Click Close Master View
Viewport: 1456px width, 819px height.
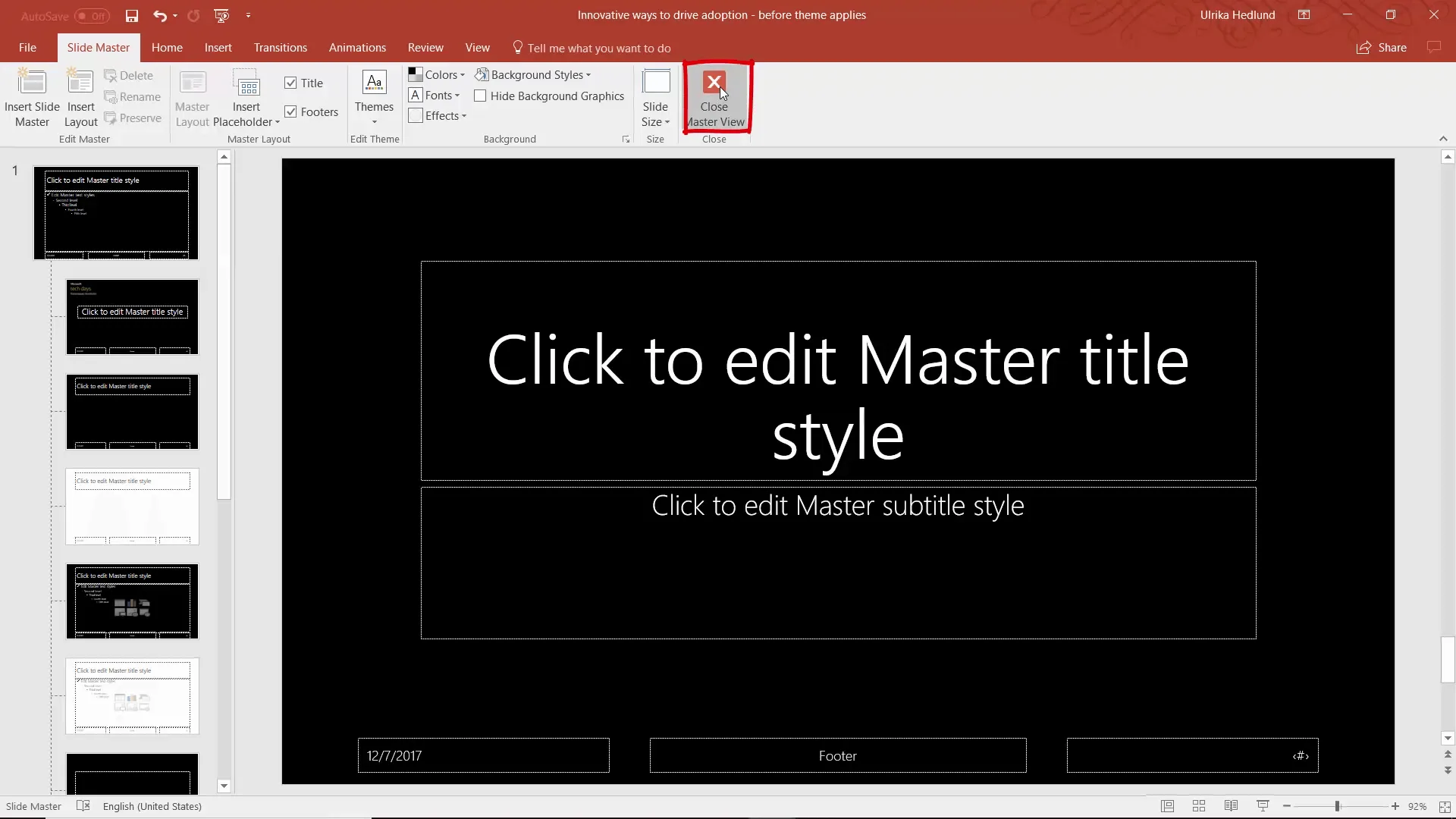(x=714, y=99)
